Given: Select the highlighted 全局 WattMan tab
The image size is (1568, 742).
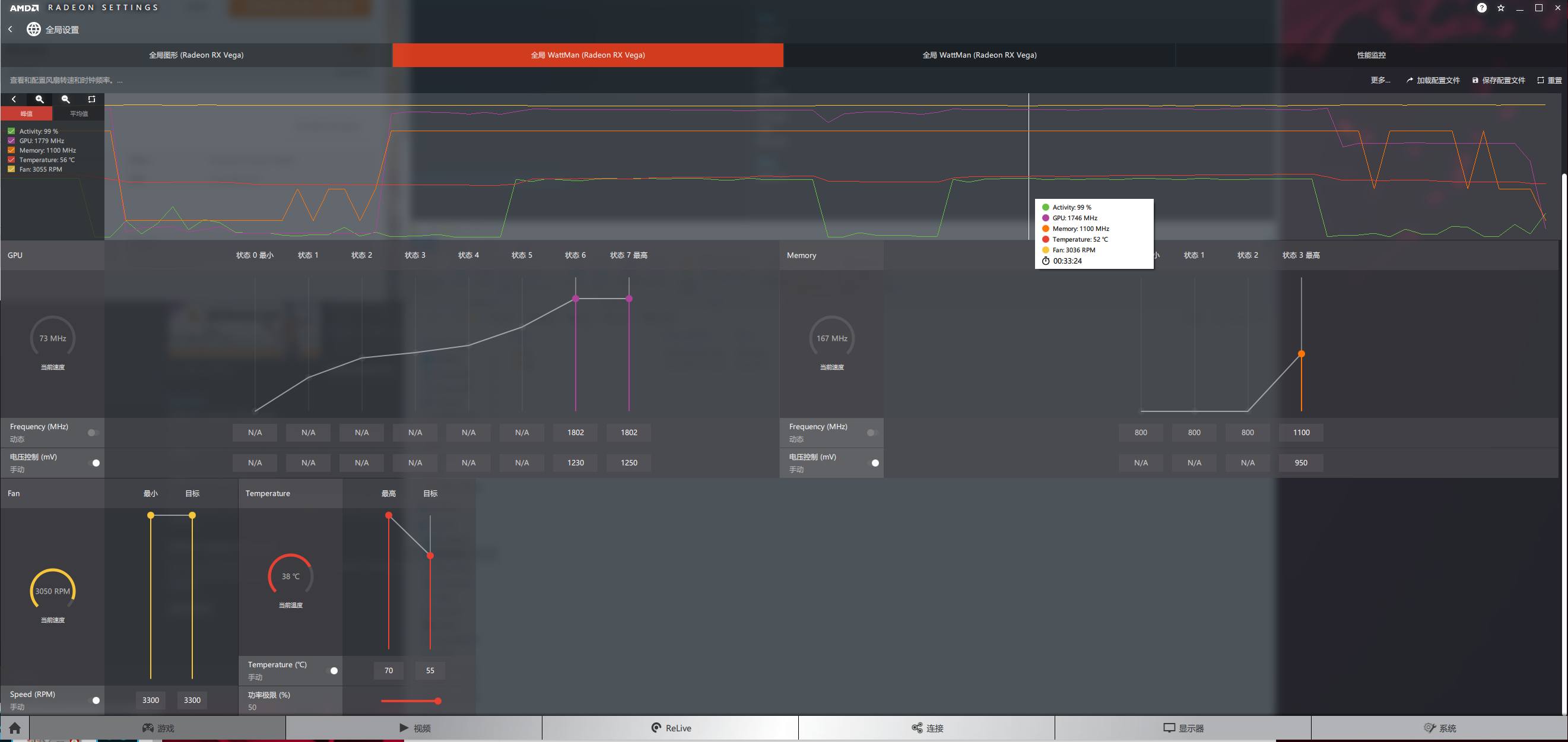Looking at the screenshot, I should pos(588,55).
